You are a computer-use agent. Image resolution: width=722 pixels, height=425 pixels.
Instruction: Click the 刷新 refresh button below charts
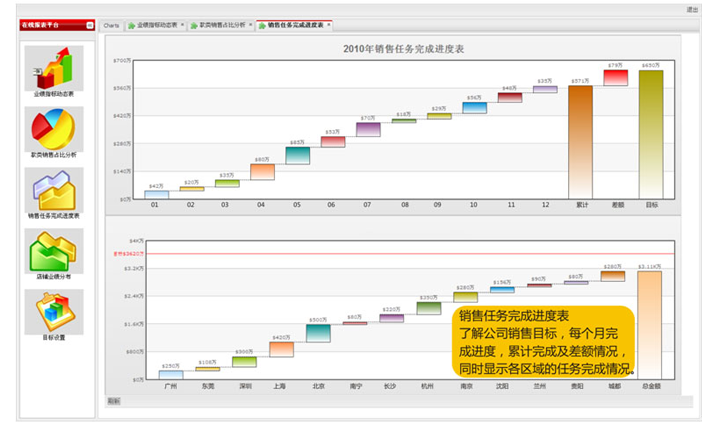113,401
